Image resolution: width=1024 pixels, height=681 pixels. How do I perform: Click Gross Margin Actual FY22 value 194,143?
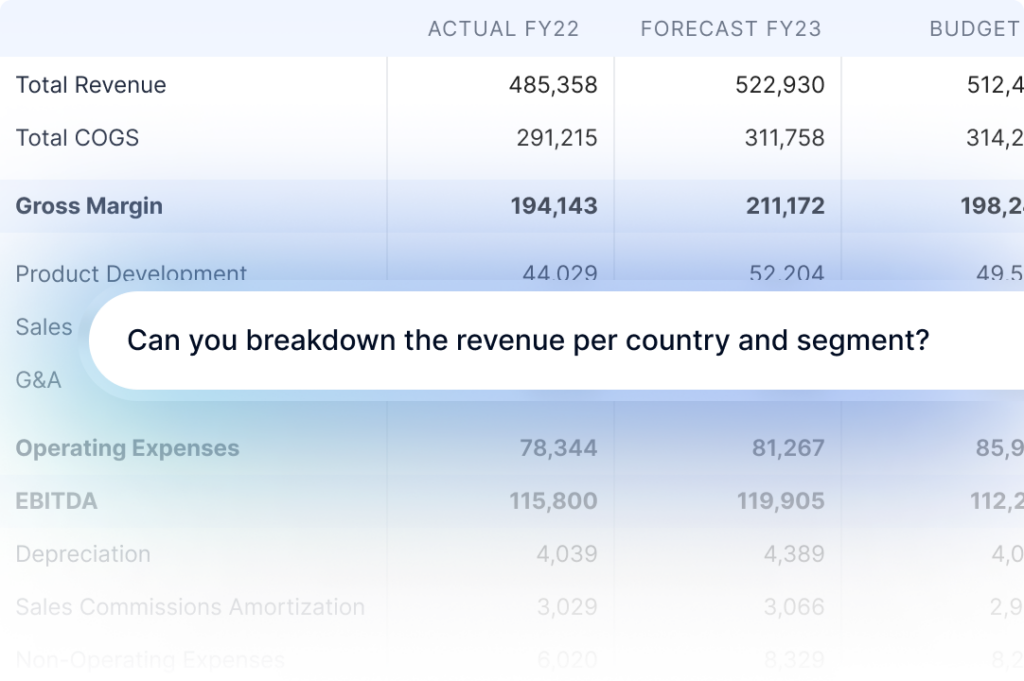[553, 206]
